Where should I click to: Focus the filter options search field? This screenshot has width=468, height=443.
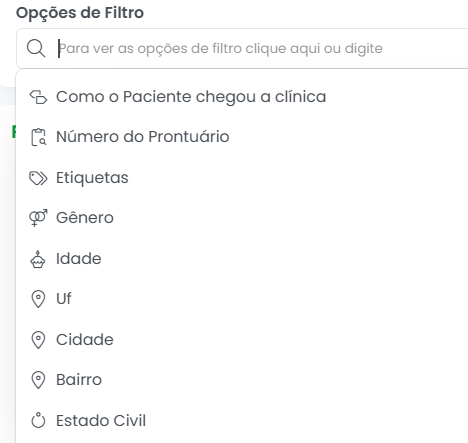click(x=242, y=49)
